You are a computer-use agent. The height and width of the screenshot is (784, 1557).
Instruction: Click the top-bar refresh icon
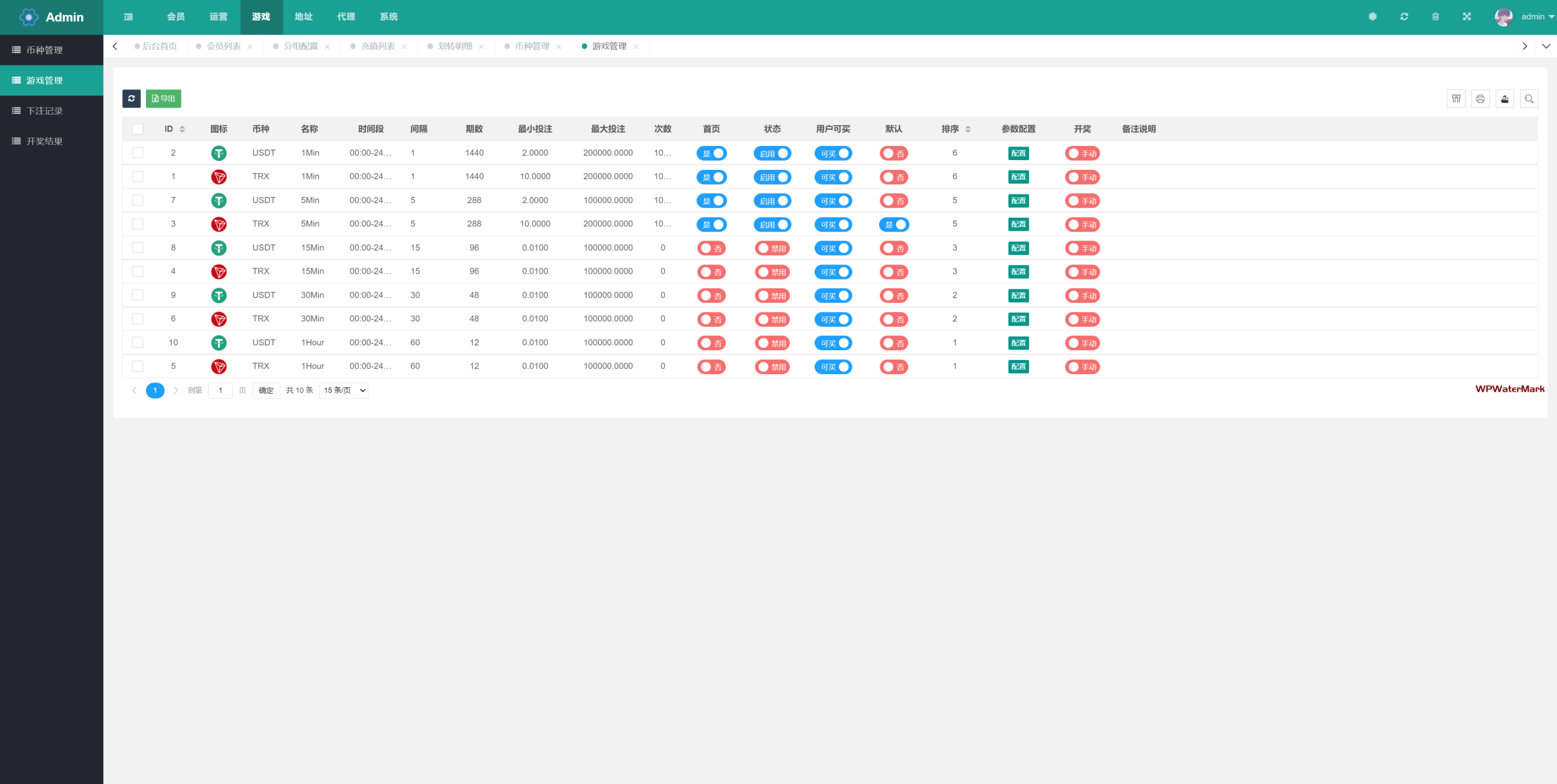[1404, 17]
